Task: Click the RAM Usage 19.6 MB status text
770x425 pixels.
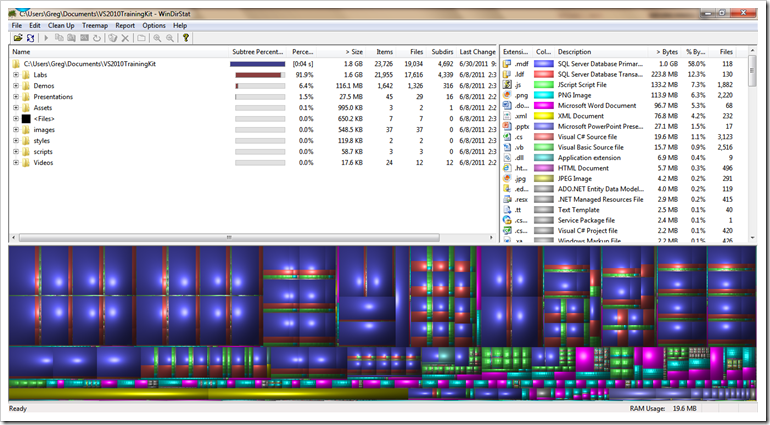Action: point(663,408)
